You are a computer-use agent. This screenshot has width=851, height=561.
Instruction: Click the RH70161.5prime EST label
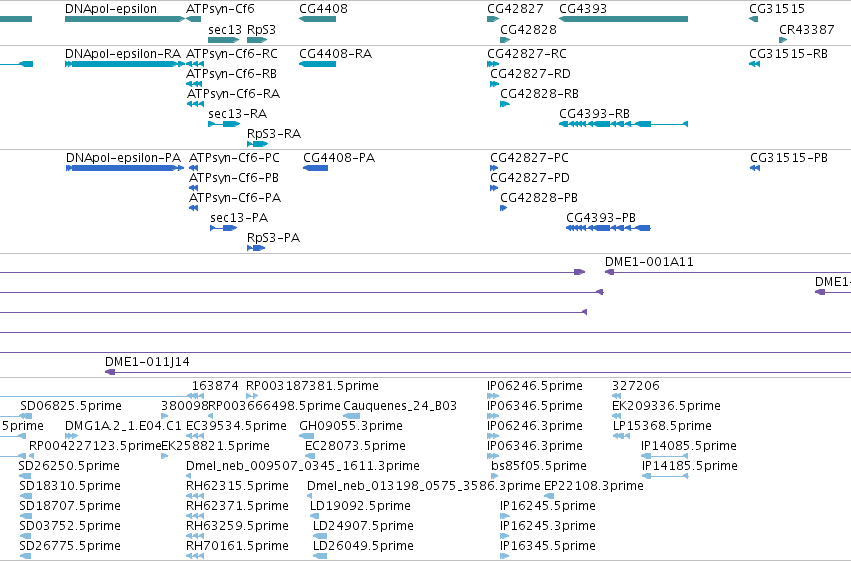pos(237,546)
